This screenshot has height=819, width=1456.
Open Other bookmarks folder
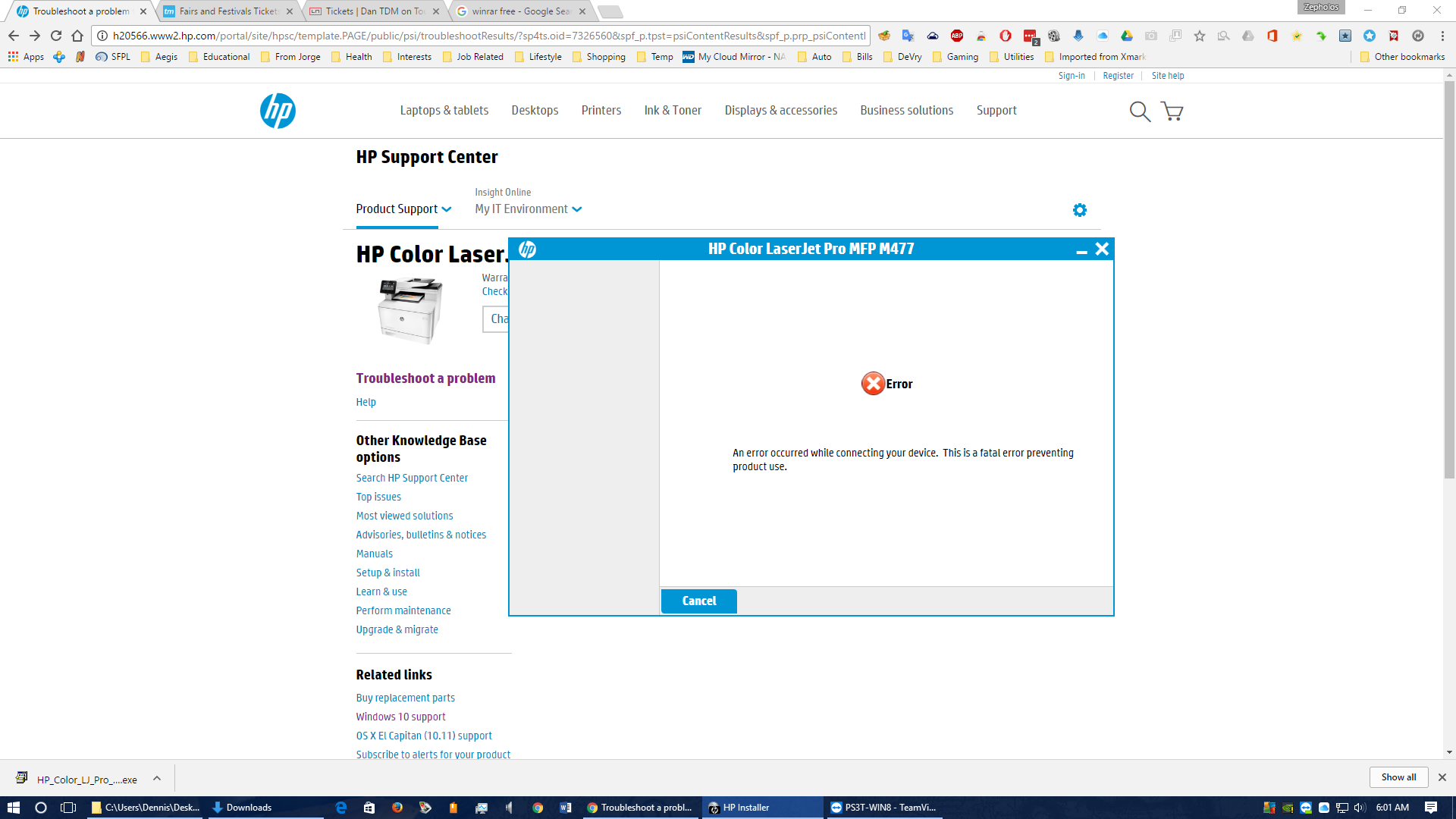1402,57
